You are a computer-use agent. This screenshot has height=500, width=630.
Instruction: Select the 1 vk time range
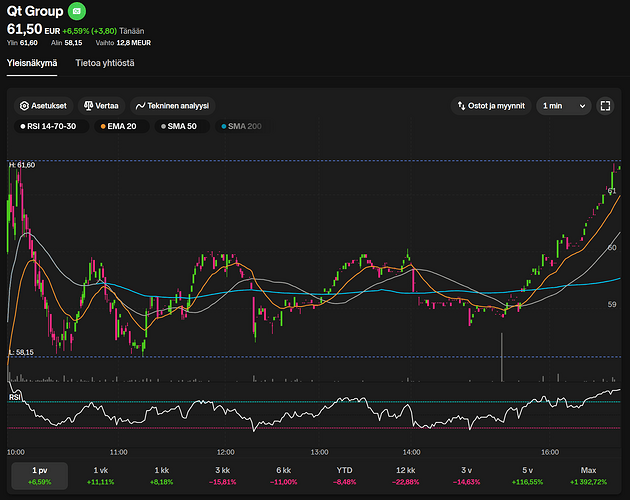pos(100,476)
